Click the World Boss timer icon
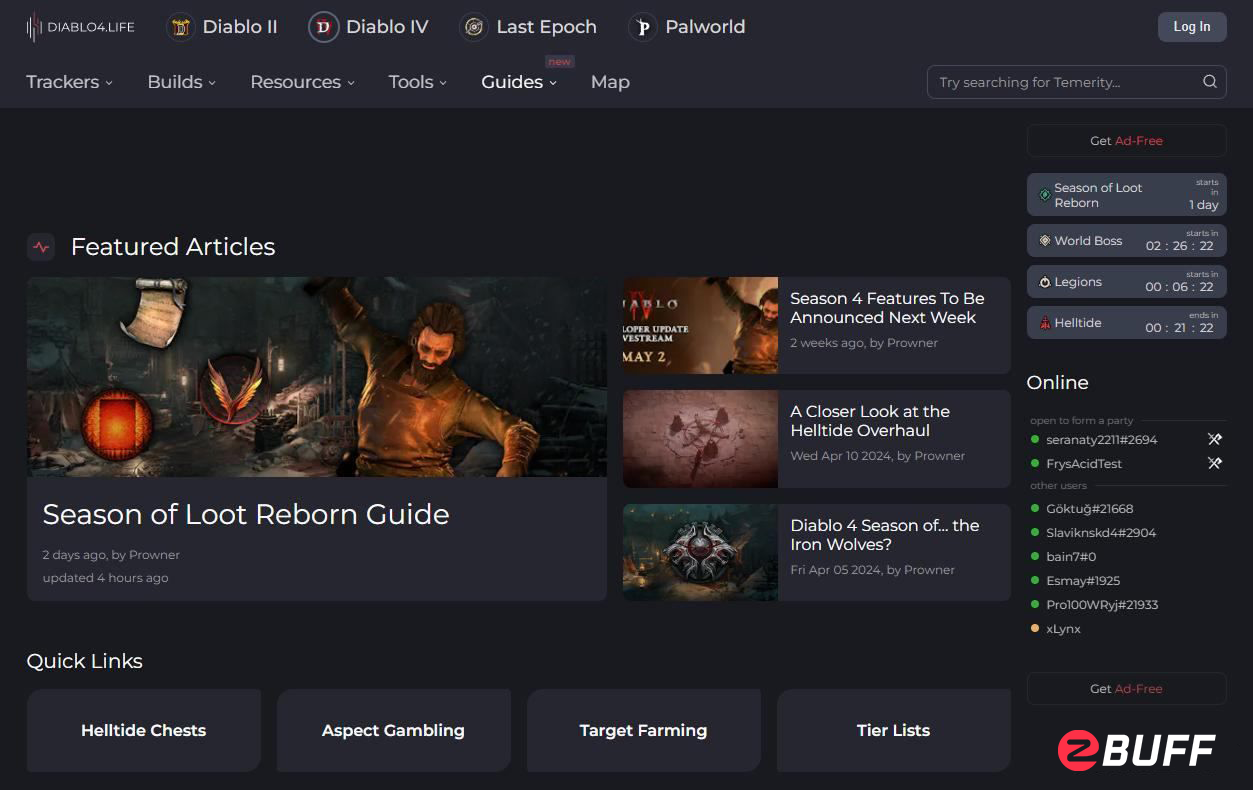The image size is (1253, 790). tap(1045, 241)
